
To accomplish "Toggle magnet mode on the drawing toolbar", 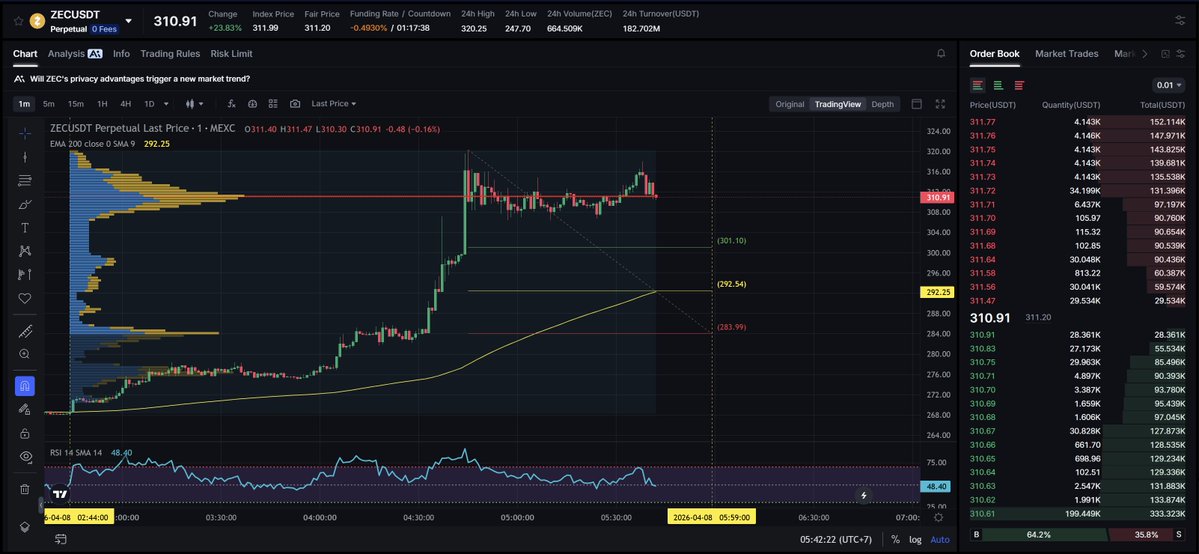I will click(x=24, y=386).
